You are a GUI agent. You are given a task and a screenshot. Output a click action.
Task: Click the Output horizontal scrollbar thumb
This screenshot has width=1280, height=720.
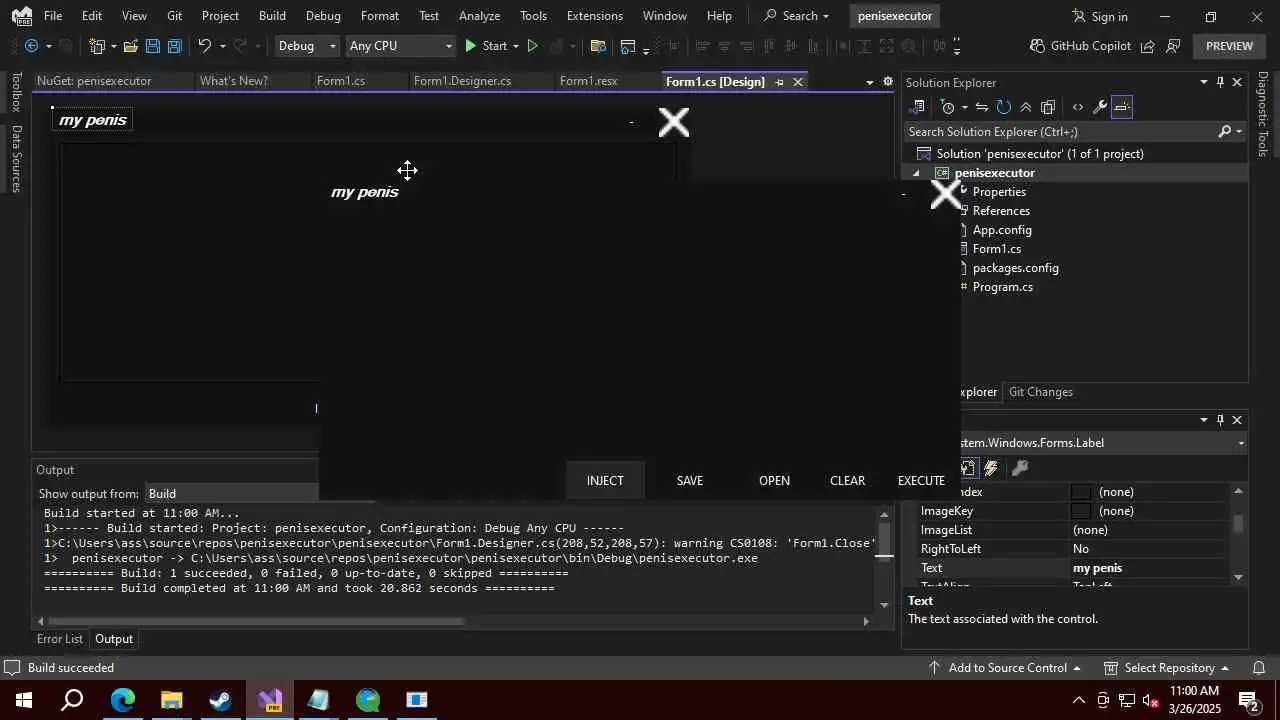pyautogui.click(x=255, y=622)
